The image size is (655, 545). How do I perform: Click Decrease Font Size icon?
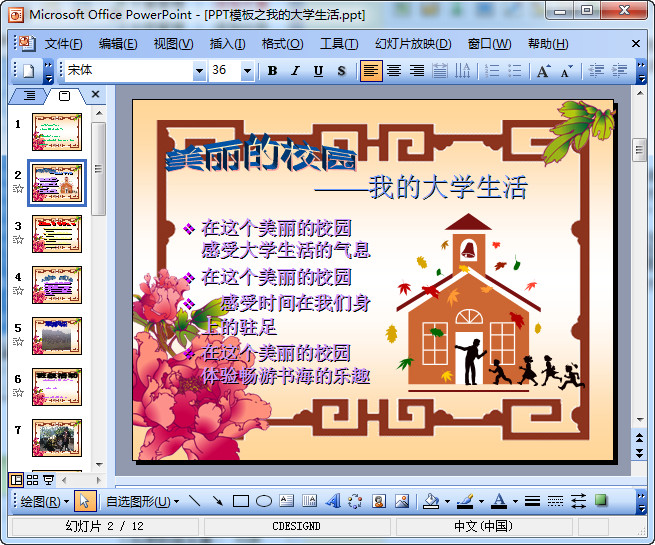point(567,71)
